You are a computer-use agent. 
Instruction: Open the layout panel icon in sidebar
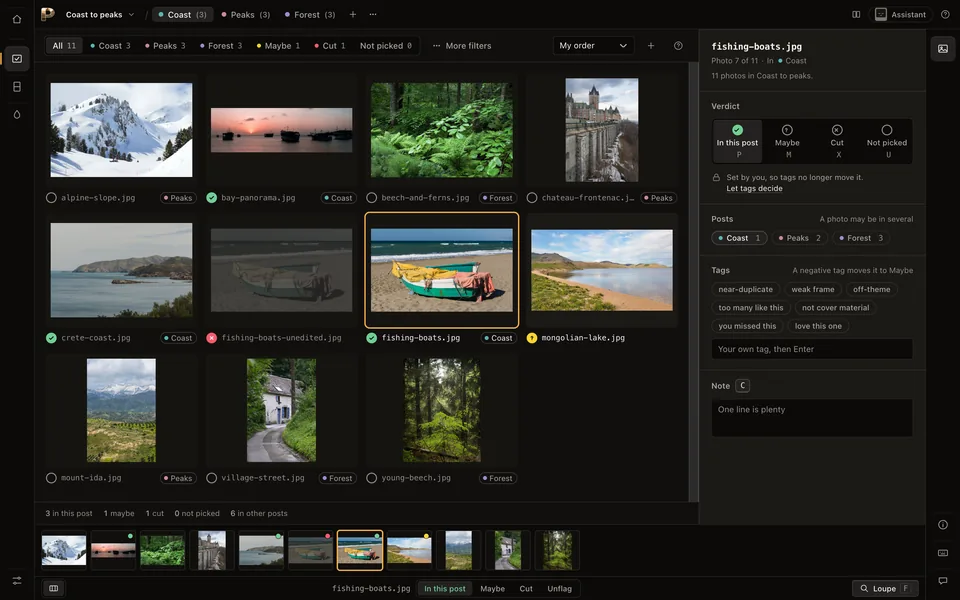(17, 87)
